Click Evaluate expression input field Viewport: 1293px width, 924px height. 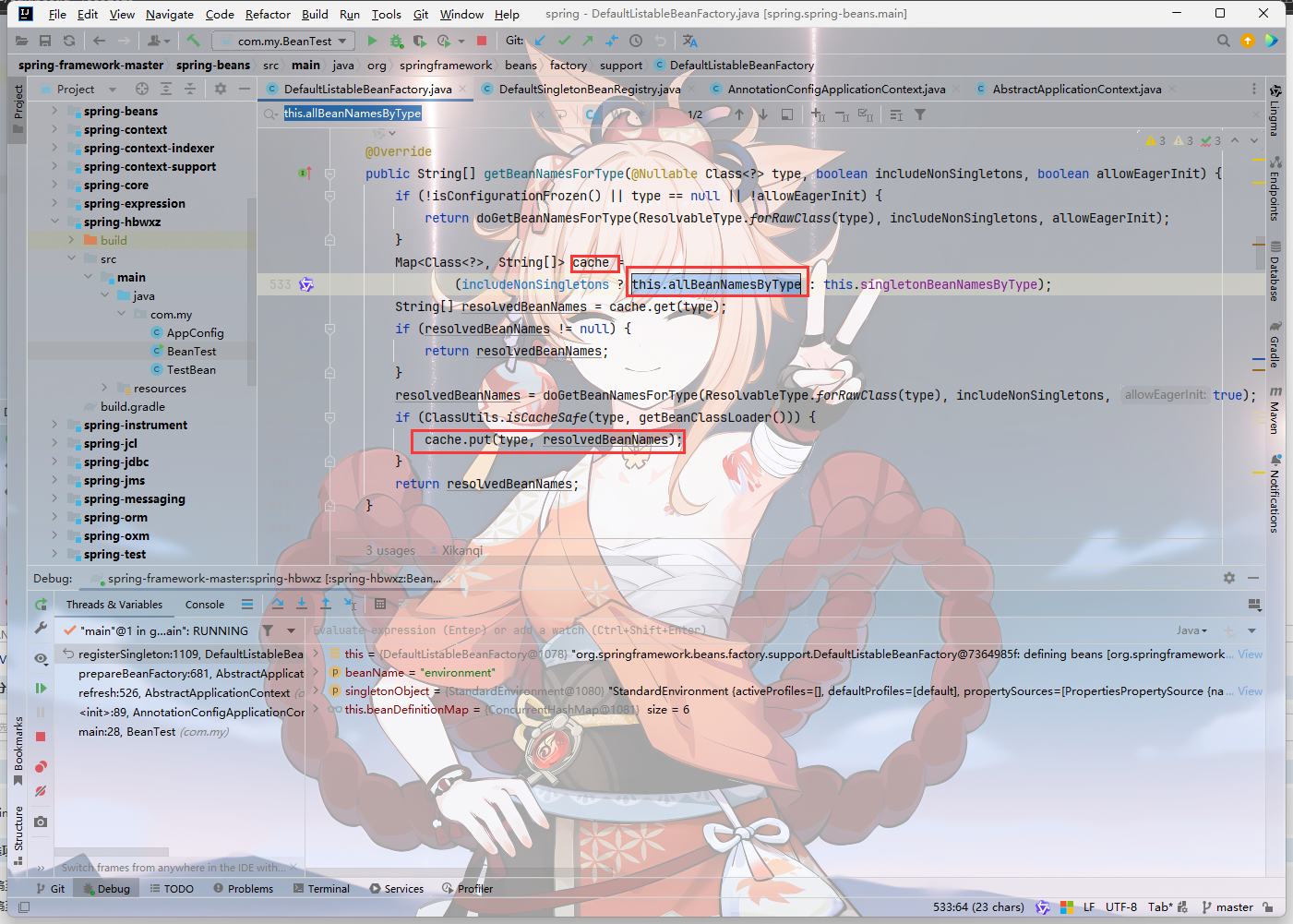[x=738, y=630]
